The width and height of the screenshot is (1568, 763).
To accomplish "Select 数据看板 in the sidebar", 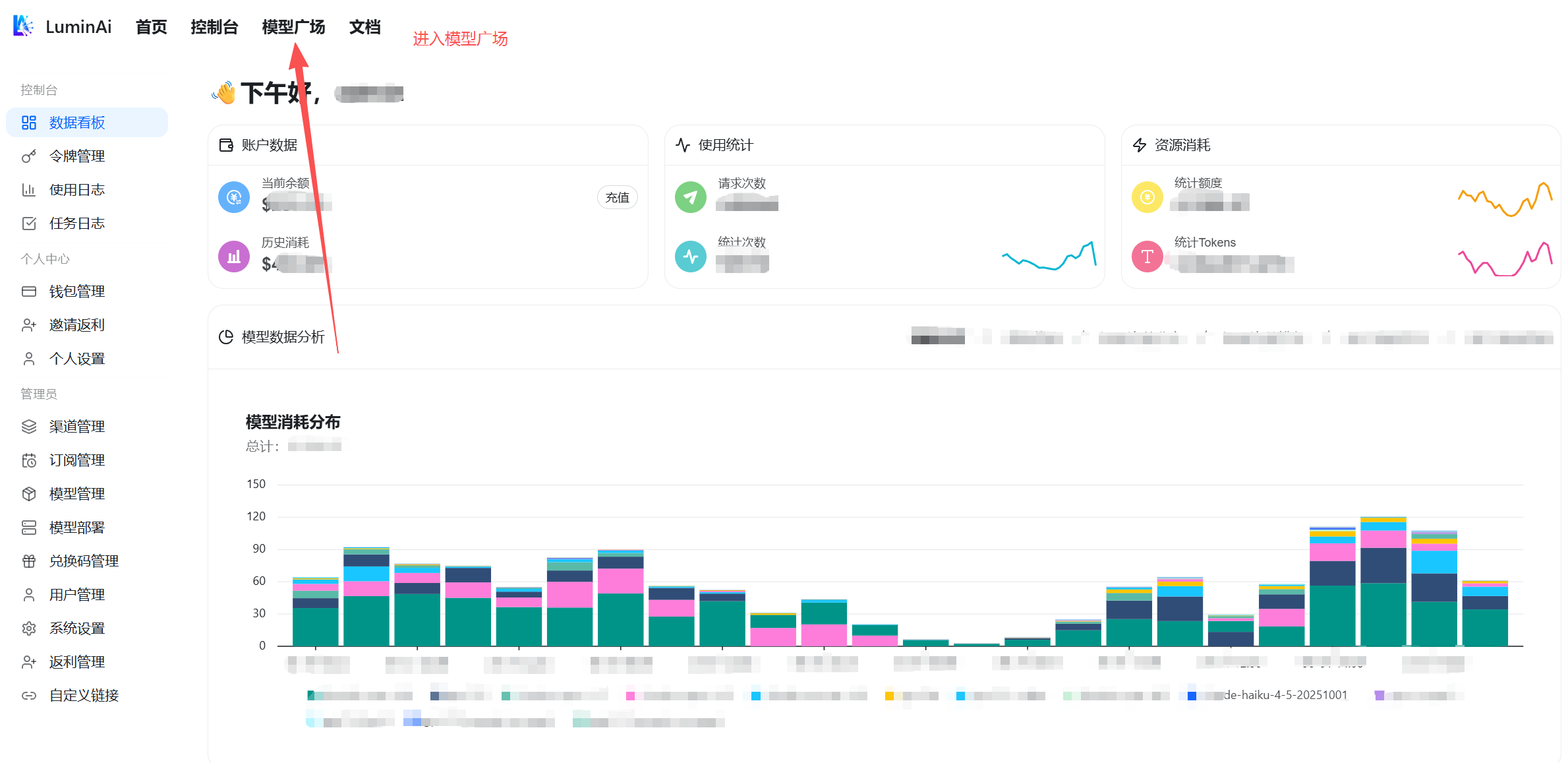I will click(87, 123).
